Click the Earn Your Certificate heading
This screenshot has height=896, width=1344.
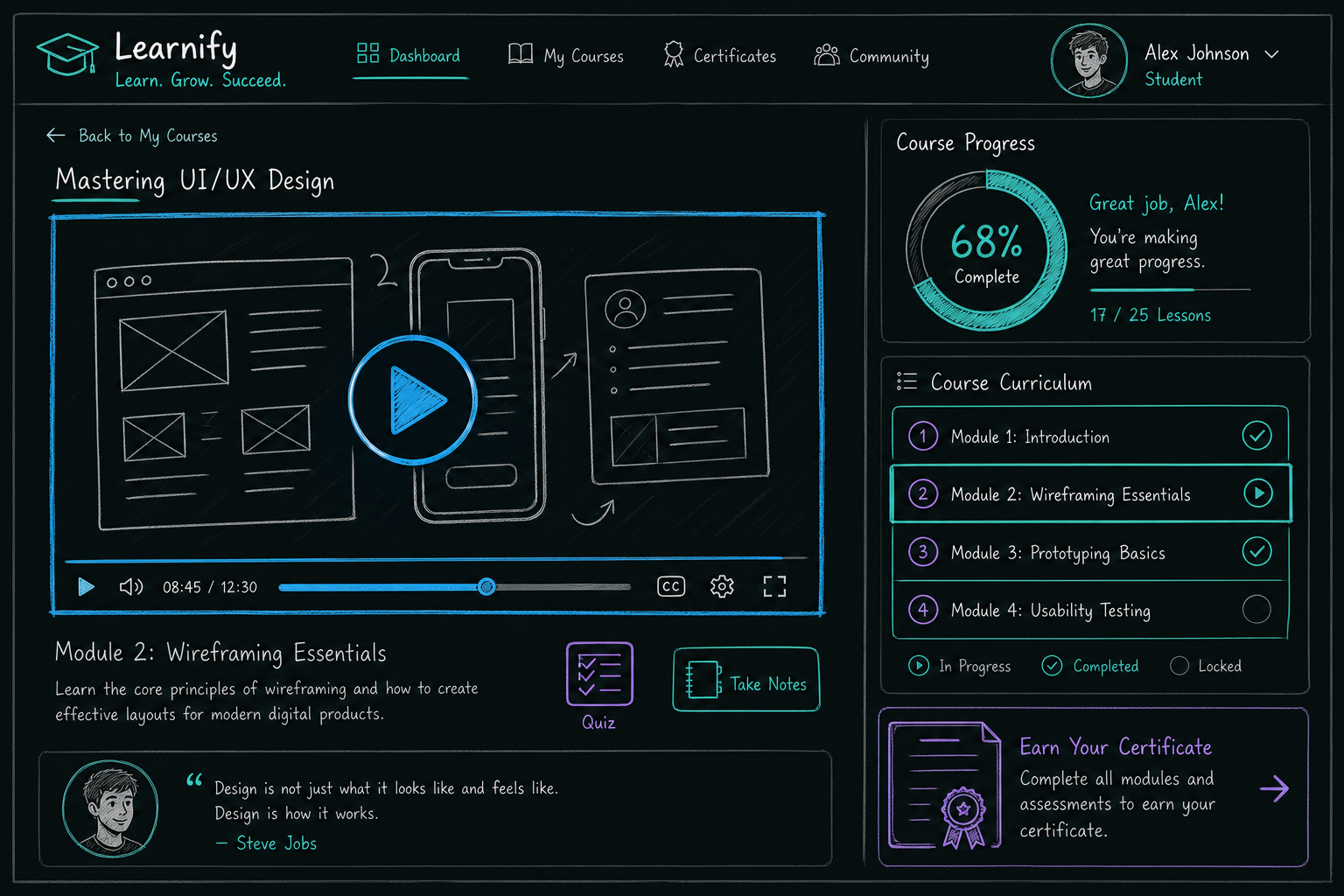pos(1116,747)
